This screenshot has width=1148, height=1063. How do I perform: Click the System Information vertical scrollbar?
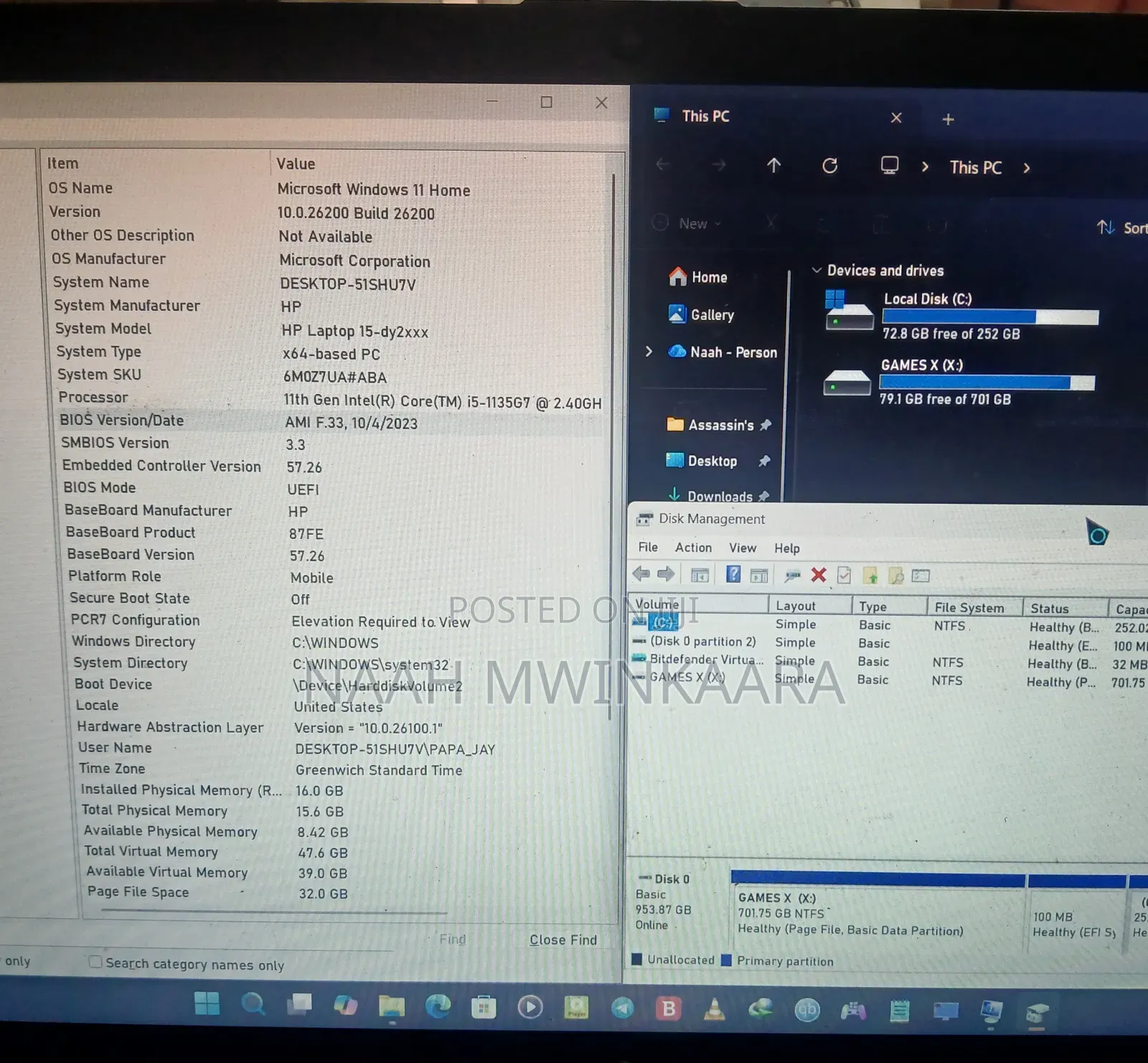613,445
